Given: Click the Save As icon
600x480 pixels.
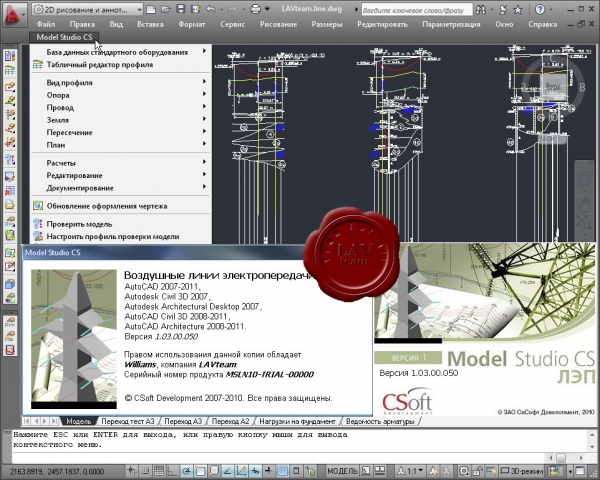Looking at the screenshot, I should tap(196, 9).
